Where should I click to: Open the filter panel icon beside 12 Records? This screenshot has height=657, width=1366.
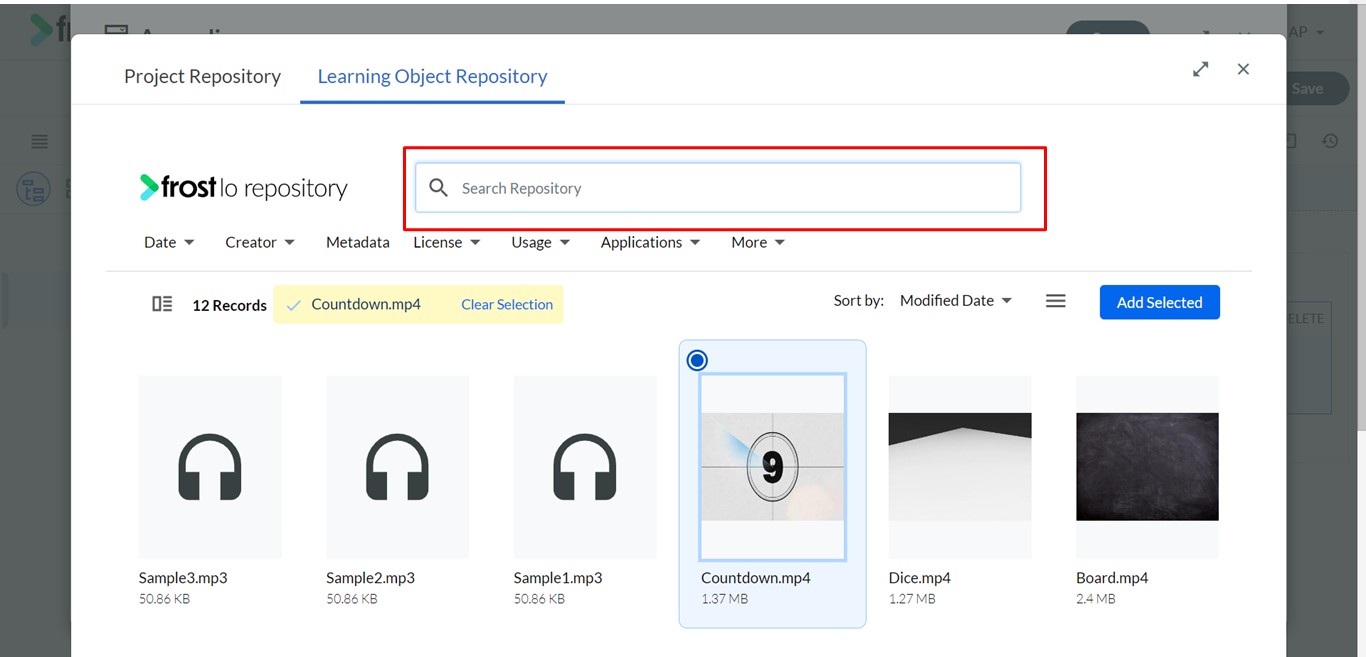point(162,304)
